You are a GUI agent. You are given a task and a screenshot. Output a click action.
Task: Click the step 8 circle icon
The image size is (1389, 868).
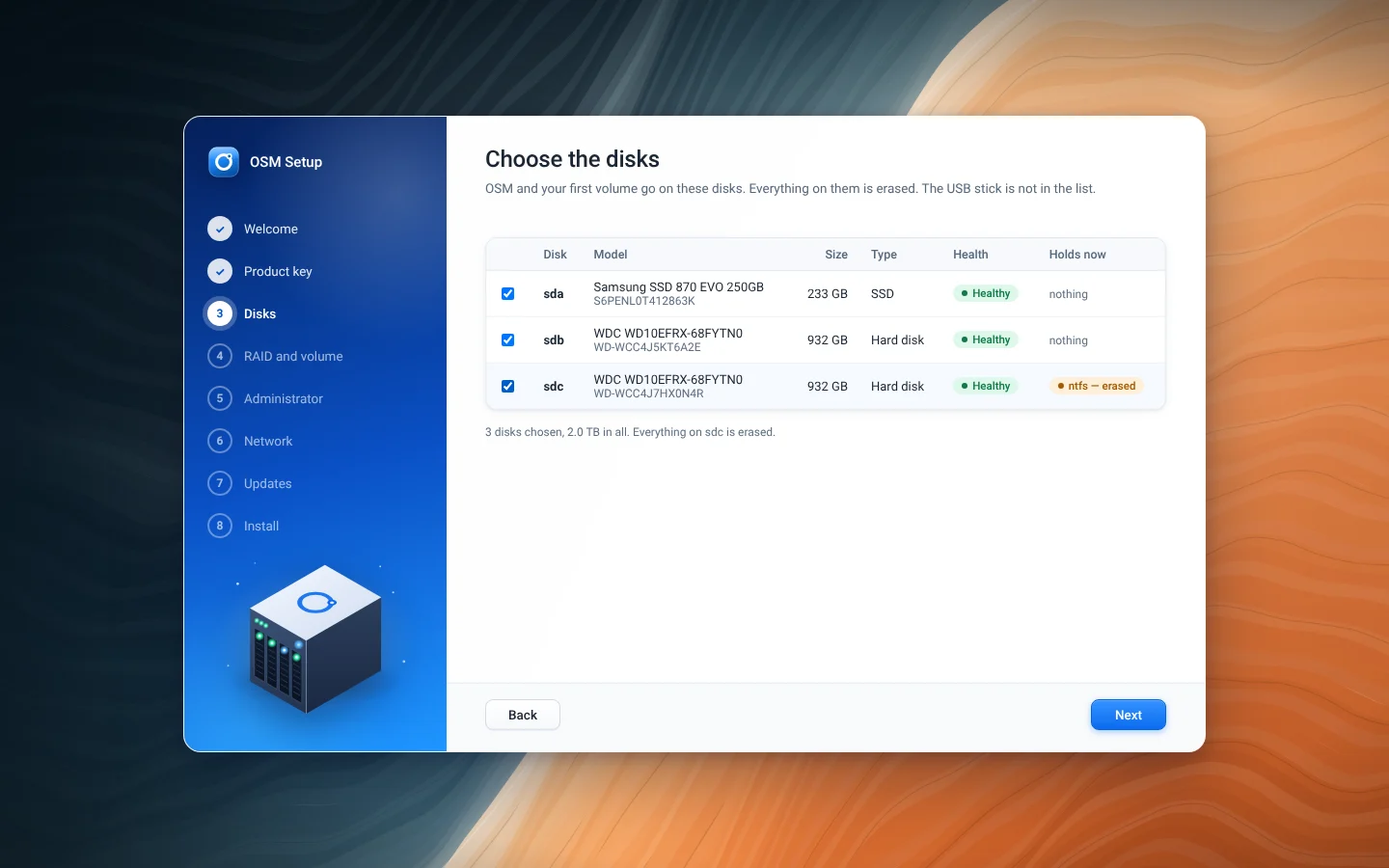[x=220, y=526]
